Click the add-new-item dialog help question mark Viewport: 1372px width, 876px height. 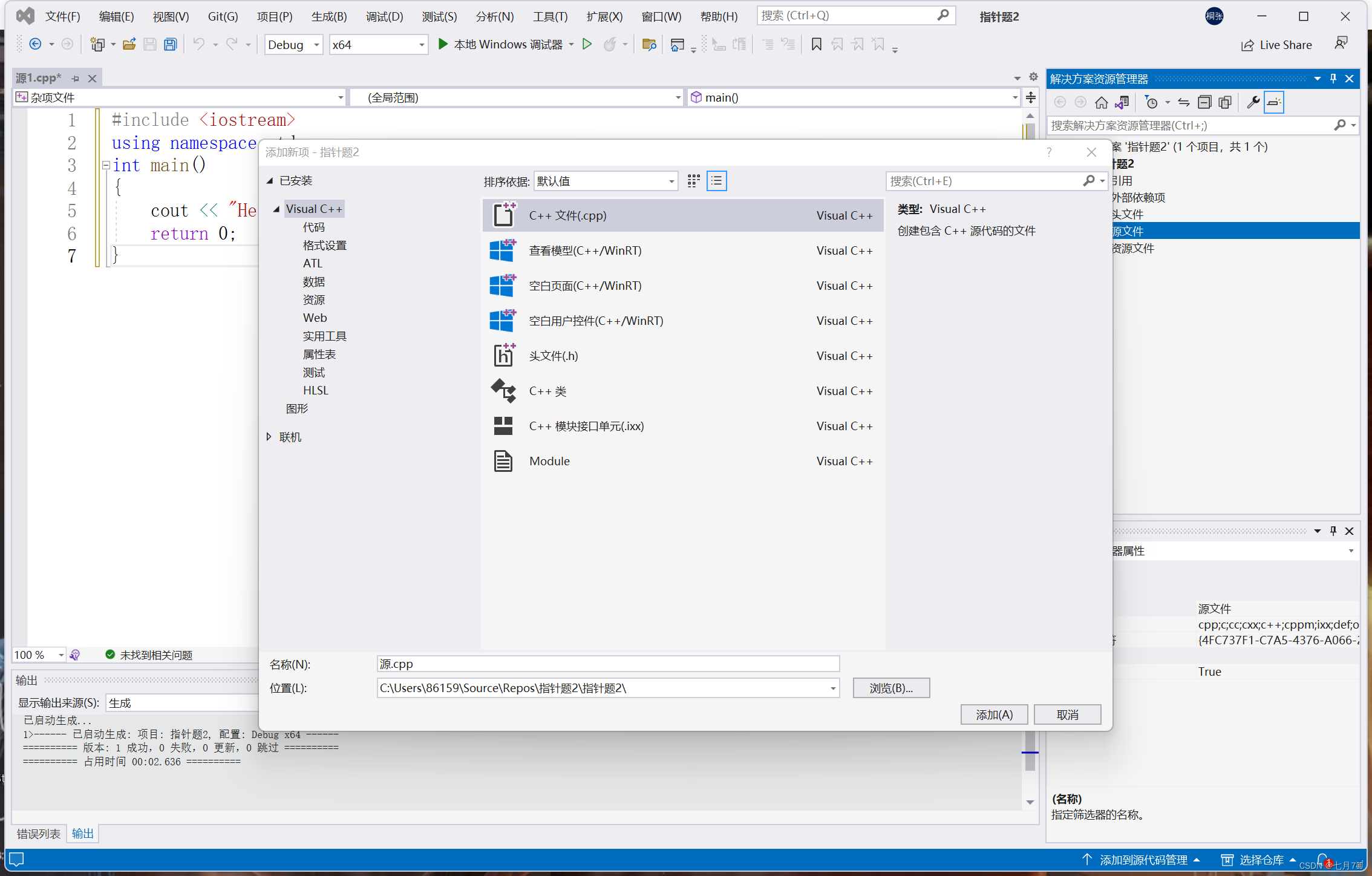coord(1049,152)
